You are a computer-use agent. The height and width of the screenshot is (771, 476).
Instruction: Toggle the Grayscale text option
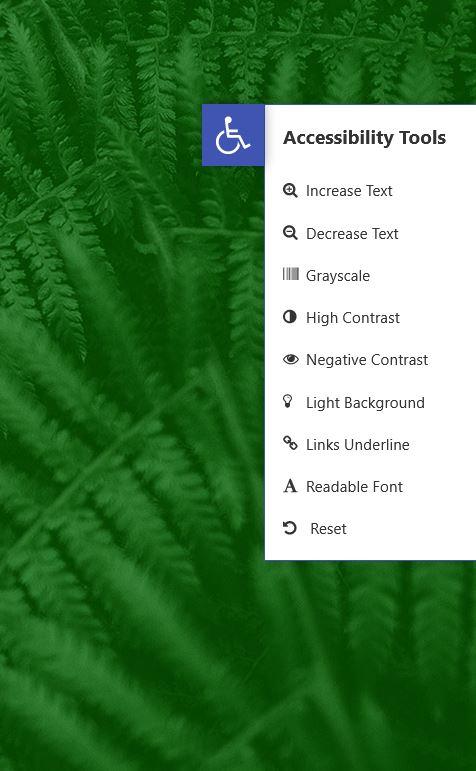click(x=338, y=276)
